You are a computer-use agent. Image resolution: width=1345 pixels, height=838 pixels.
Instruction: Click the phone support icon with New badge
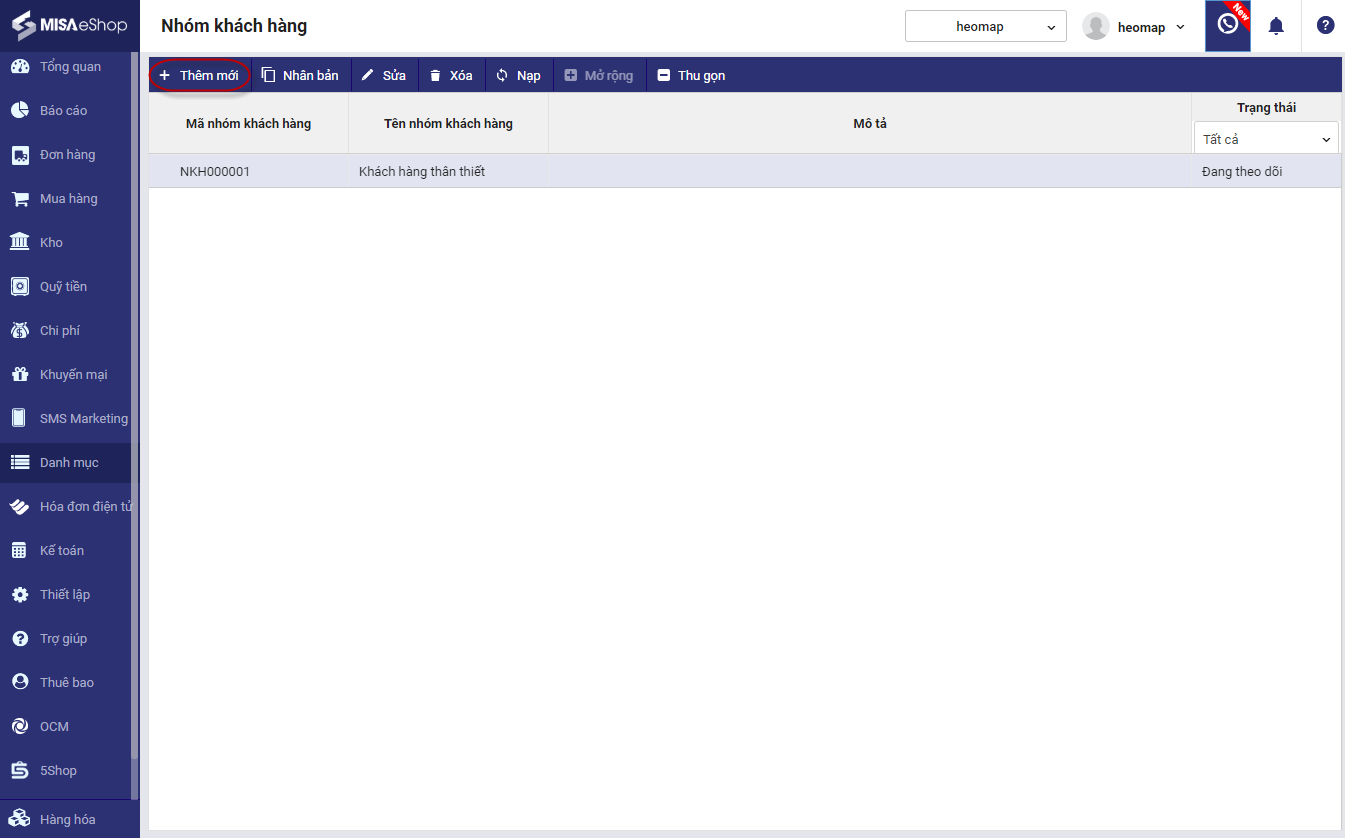pos(1228,26)
